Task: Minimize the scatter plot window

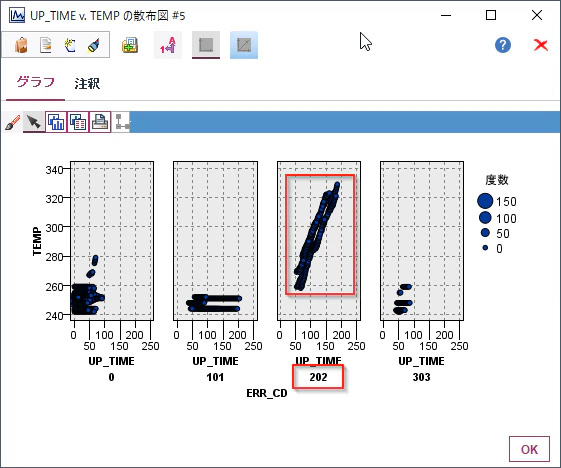Action: click(446, 15)
